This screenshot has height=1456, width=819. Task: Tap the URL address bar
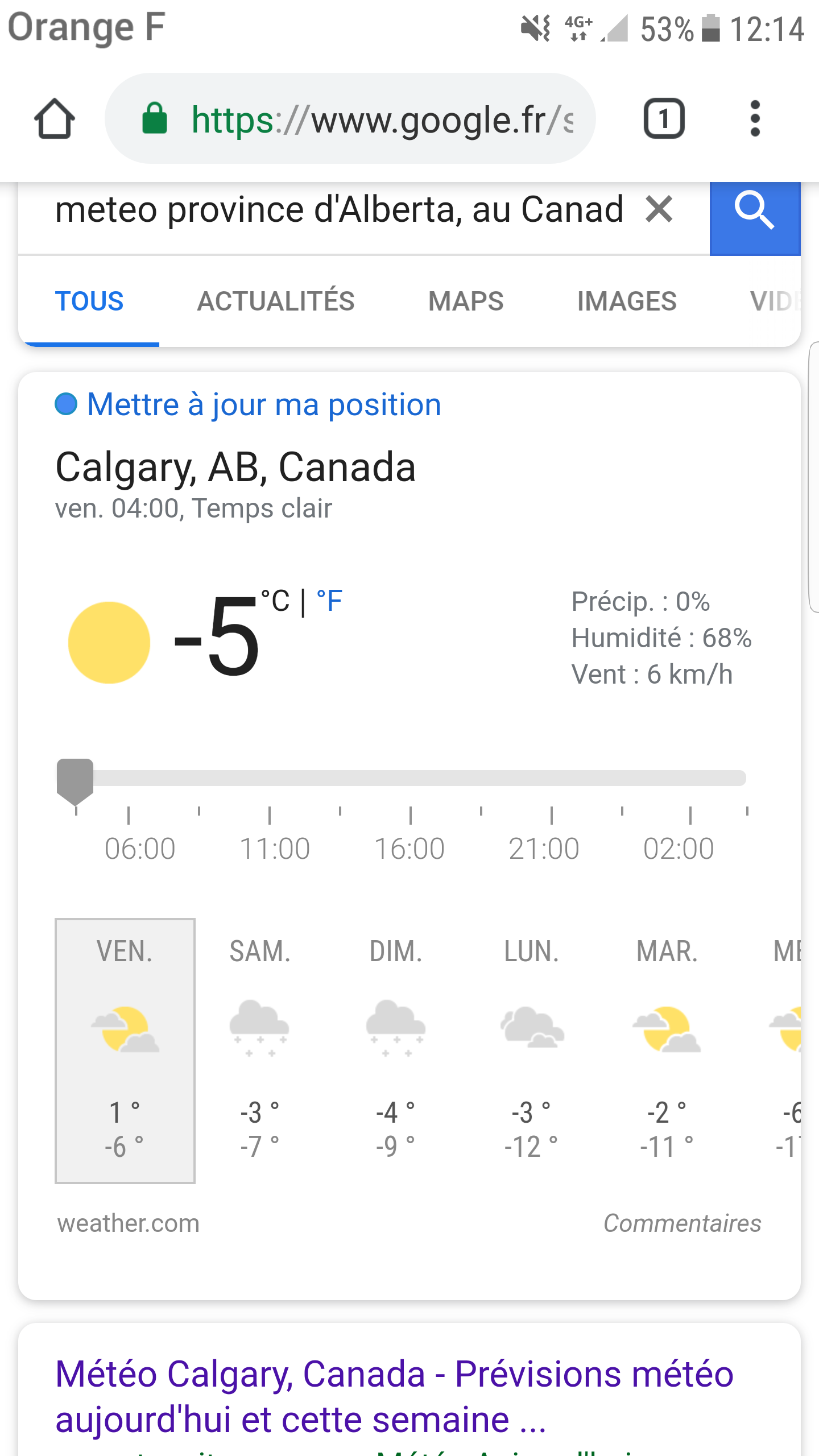pos(381,120)
